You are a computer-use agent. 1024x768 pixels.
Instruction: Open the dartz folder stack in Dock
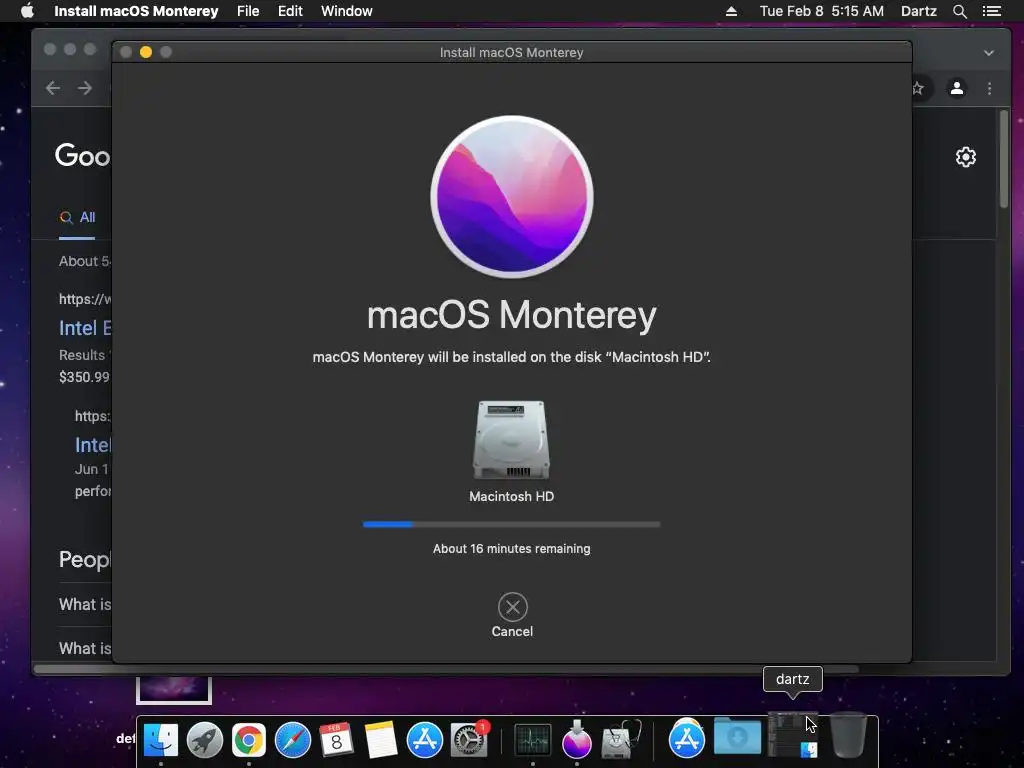coord(792,735)
